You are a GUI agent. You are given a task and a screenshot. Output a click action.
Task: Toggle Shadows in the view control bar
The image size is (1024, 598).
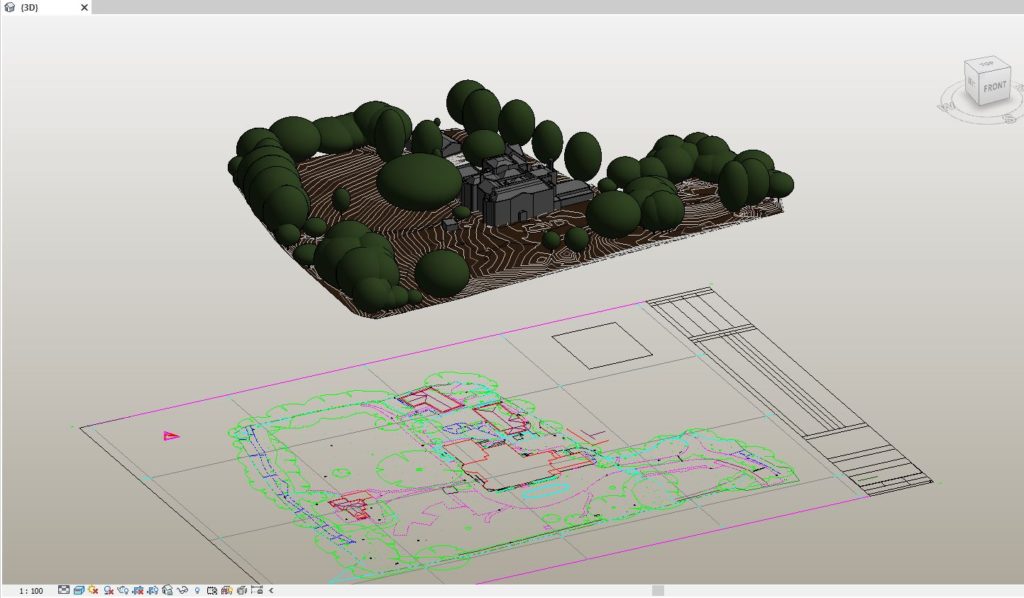tap(108, 590)
